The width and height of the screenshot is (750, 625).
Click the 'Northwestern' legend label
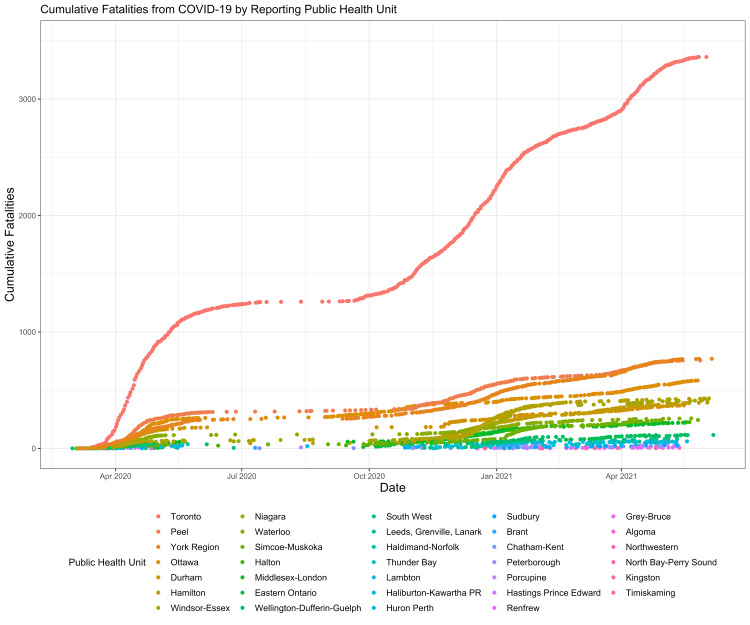651,547
